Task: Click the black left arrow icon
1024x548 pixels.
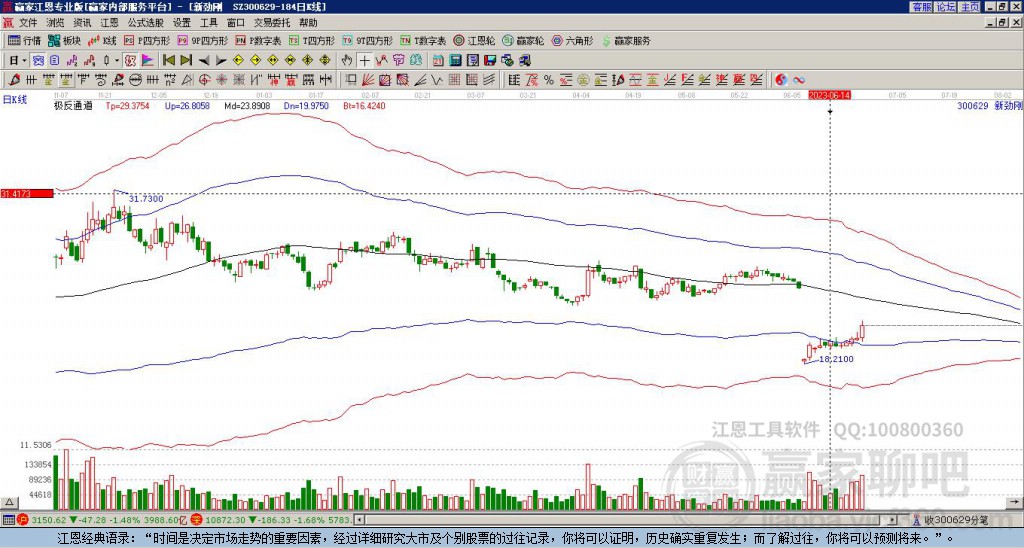Action: (204, 61)
